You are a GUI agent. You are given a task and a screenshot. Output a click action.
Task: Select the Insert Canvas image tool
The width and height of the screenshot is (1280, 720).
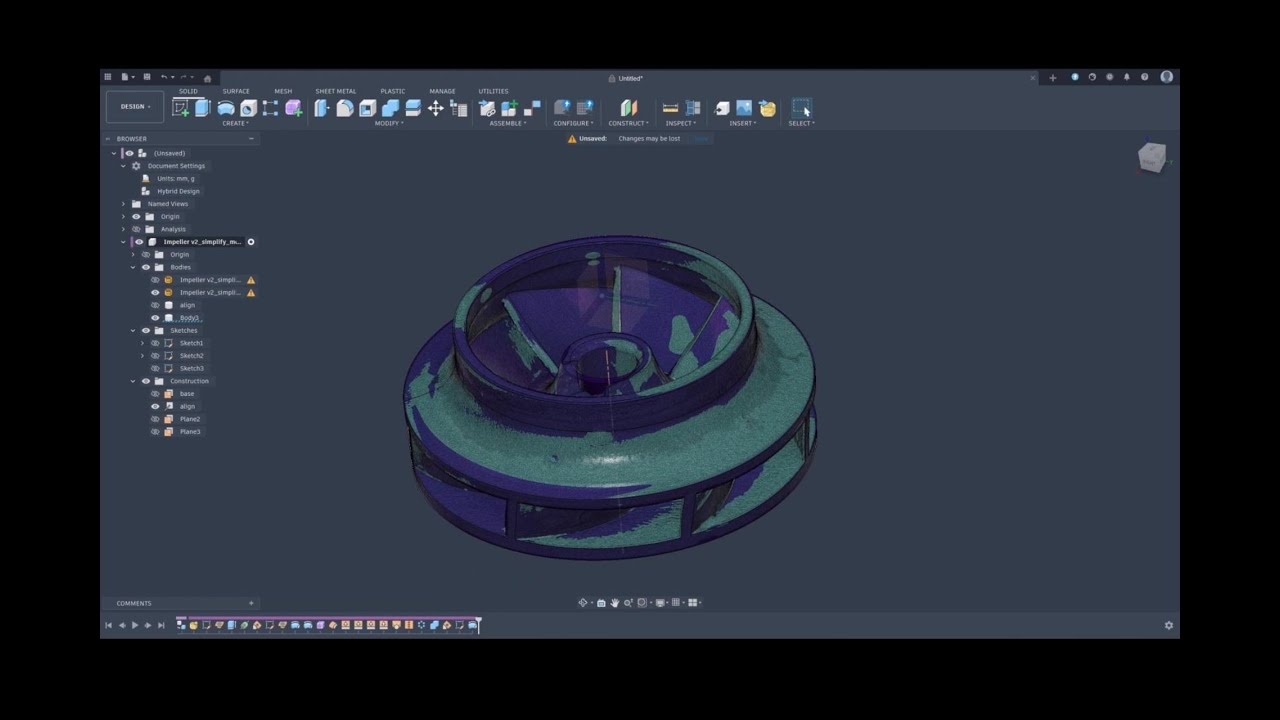[744, 108]
